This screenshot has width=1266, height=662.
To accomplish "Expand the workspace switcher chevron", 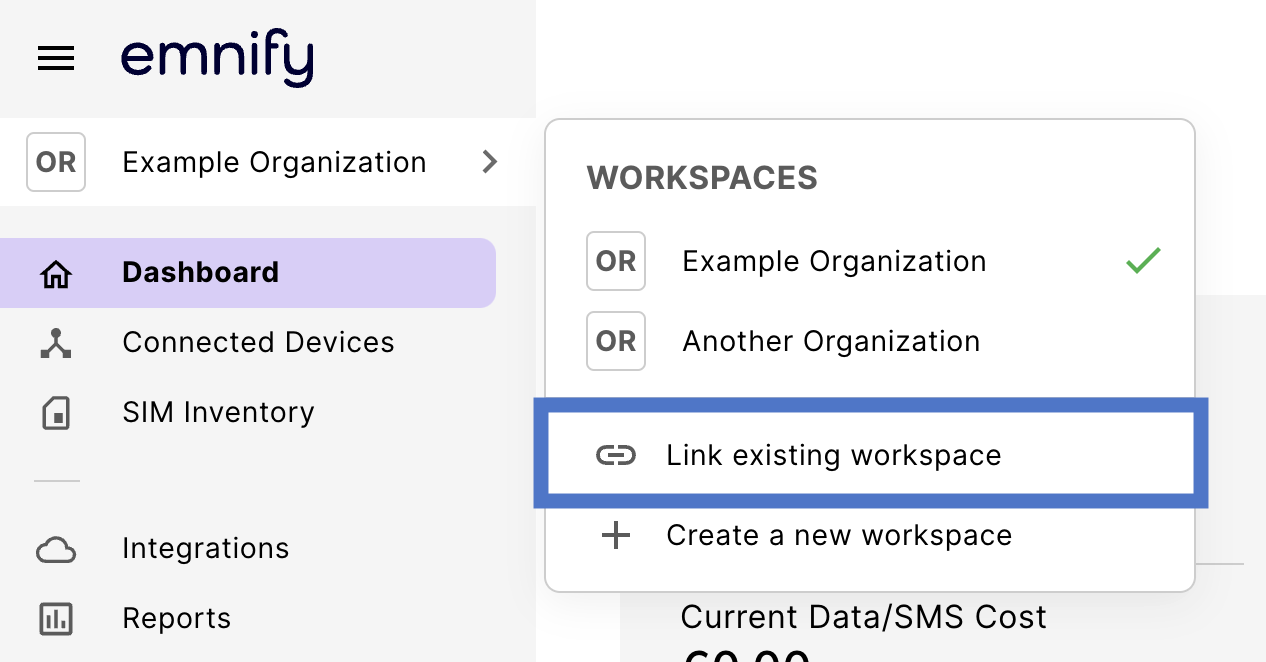I will [x=489, y=162].
